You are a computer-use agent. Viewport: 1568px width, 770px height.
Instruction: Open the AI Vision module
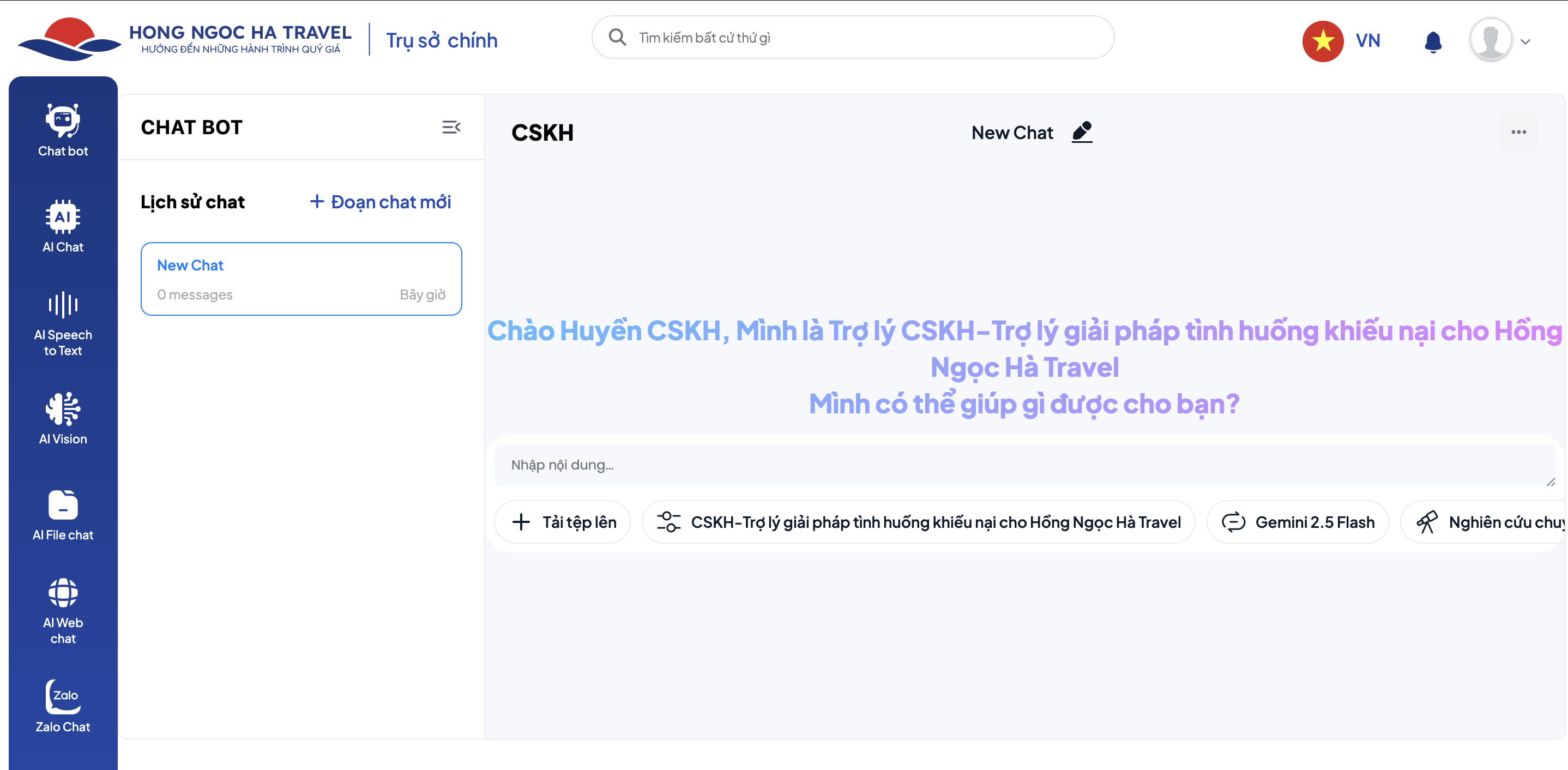[x=63, y=418]
